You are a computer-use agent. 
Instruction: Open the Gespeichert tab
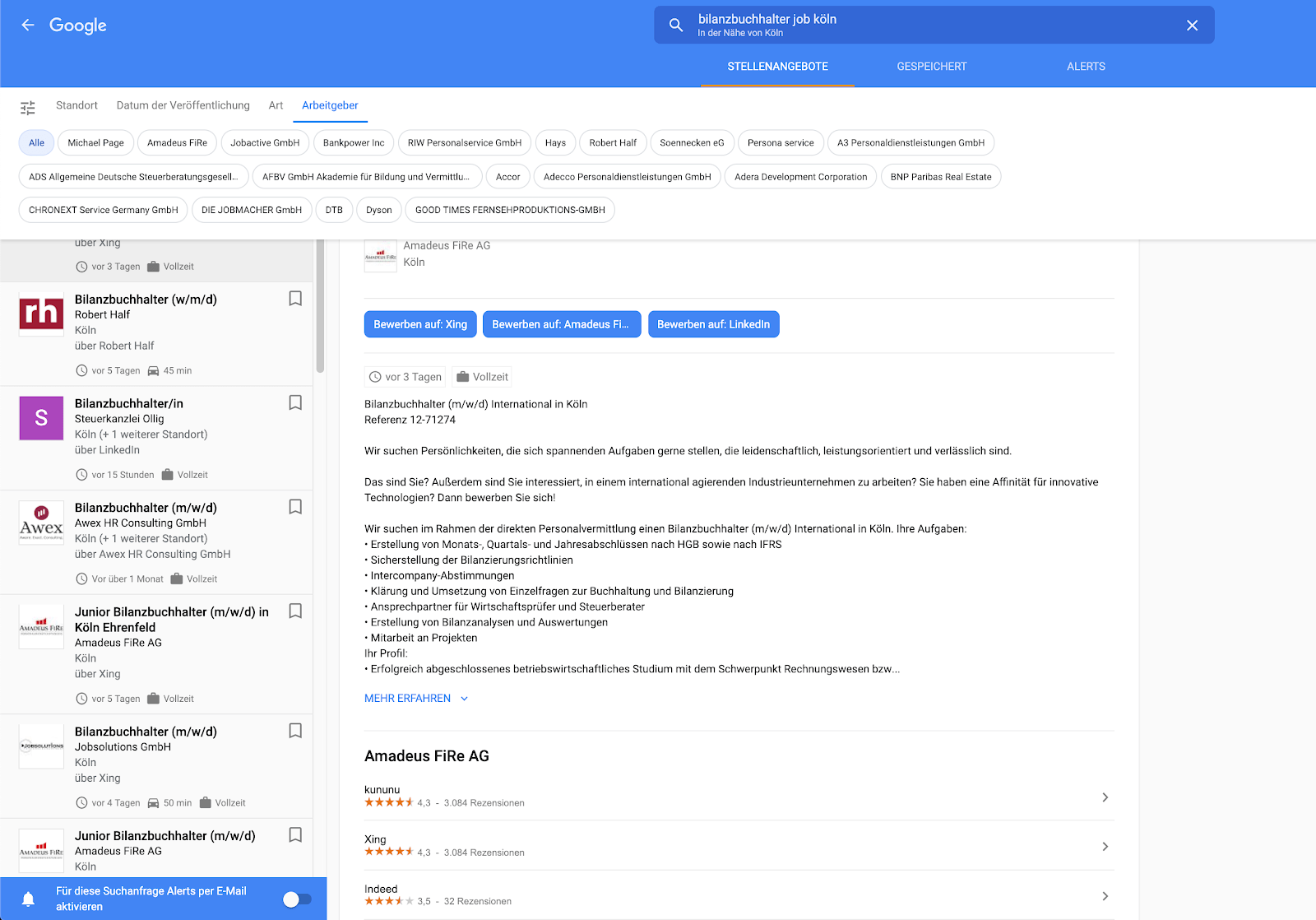932,67
